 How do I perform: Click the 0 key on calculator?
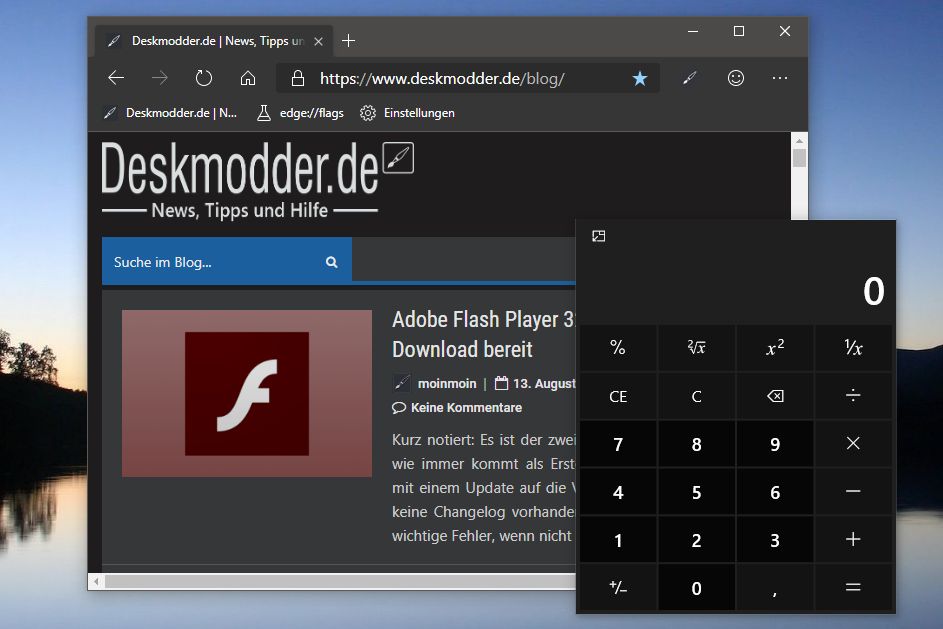point(696,588)
